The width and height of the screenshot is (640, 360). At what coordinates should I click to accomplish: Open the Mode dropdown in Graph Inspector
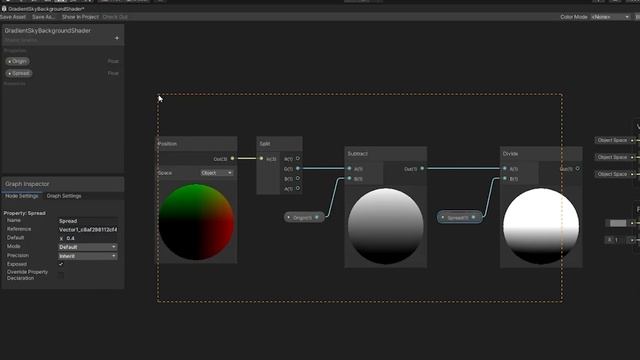[88, 247]
